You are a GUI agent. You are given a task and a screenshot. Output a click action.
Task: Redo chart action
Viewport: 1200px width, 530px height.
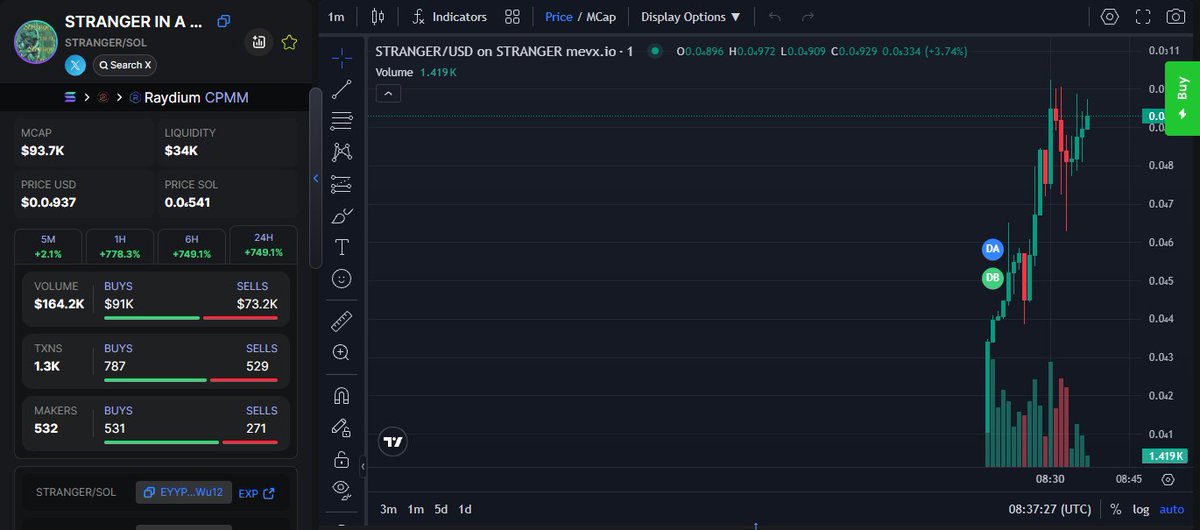point(808,17)
